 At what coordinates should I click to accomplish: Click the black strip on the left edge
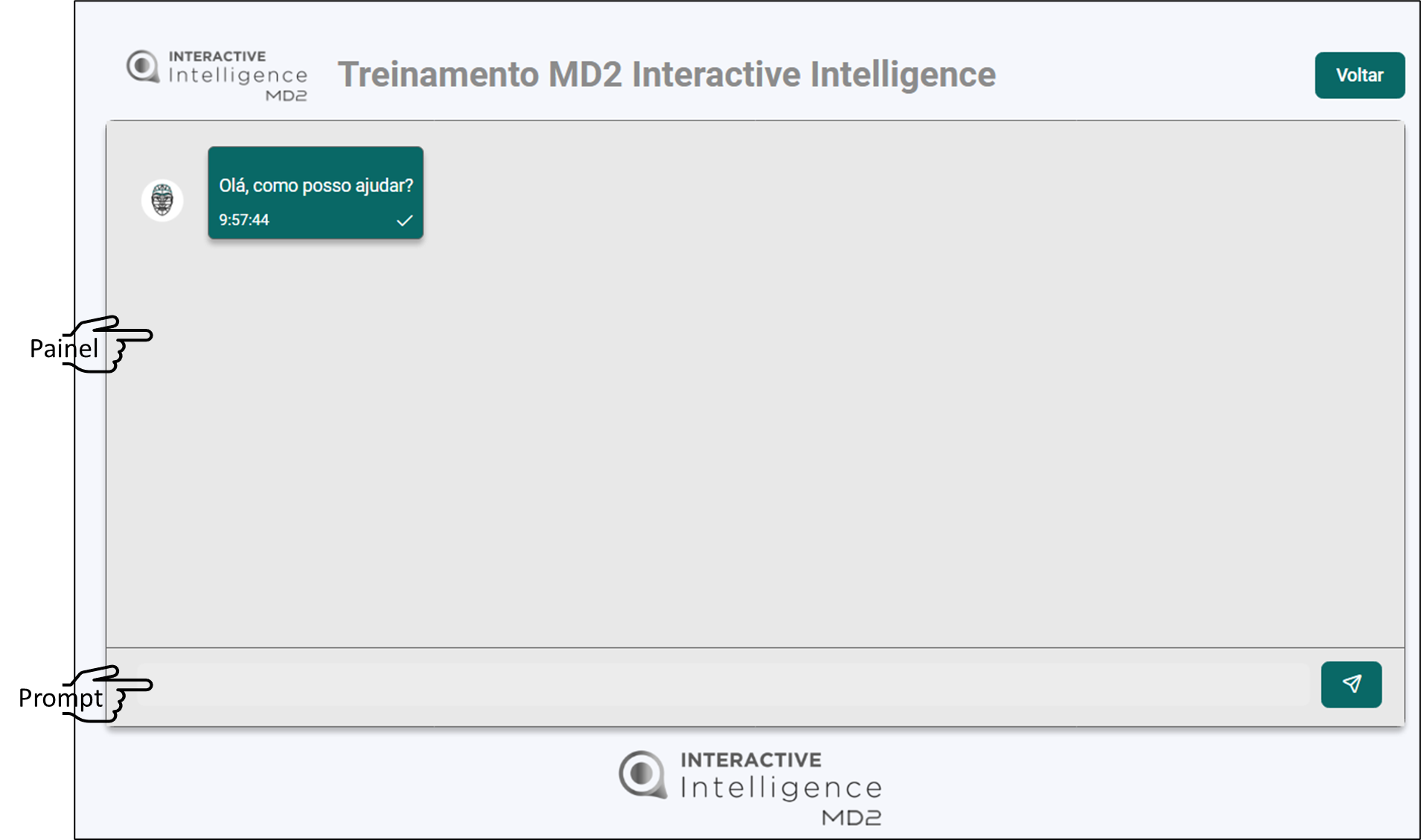37,446
